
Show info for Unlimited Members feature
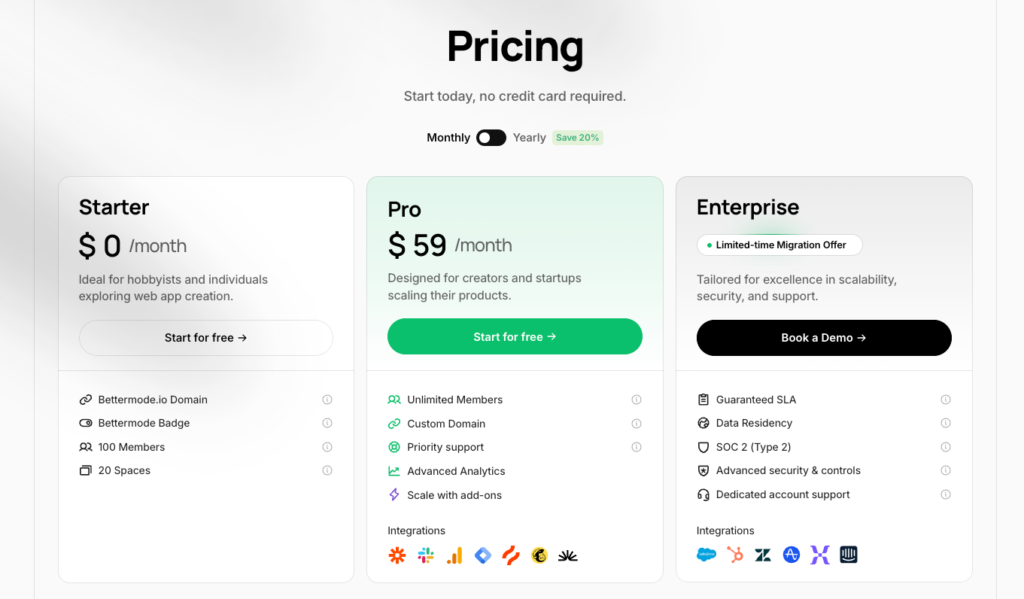(636, 400)
